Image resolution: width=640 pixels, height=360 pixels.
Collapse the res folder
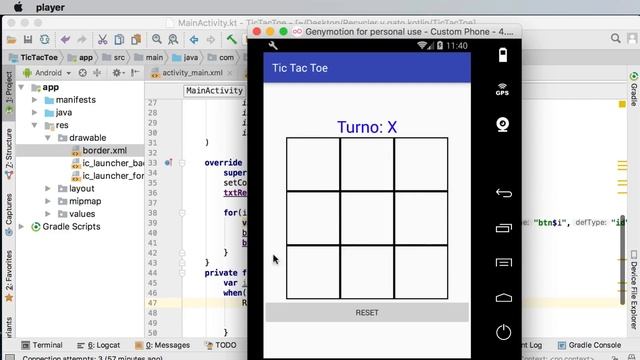click(x=35, y=125)
